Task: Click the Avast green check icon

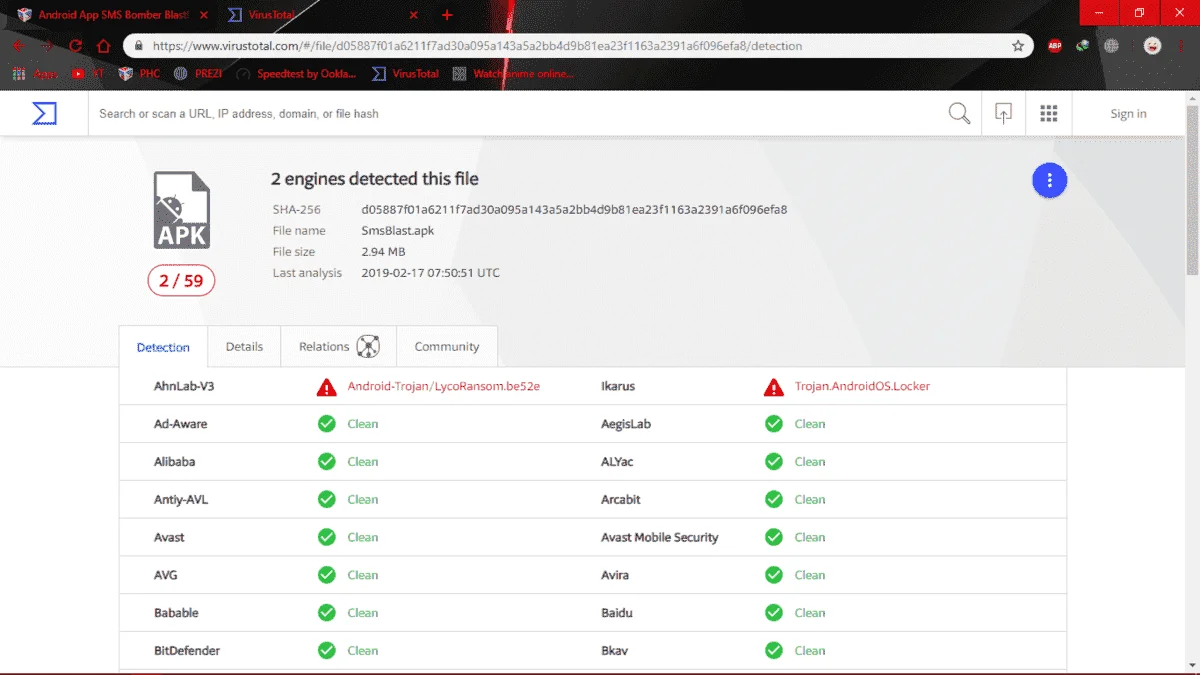Action: (326, 537)
